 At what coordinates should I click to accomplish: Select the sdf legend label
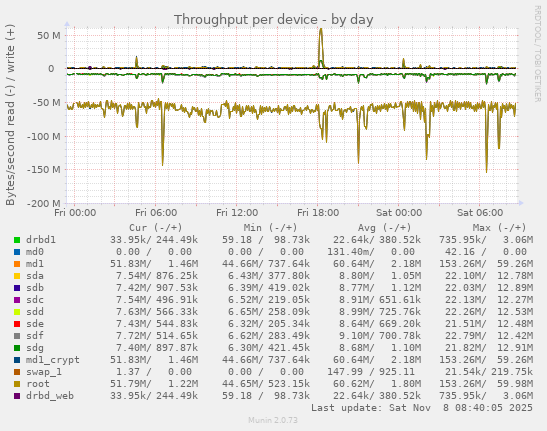[x=35, y=336]
